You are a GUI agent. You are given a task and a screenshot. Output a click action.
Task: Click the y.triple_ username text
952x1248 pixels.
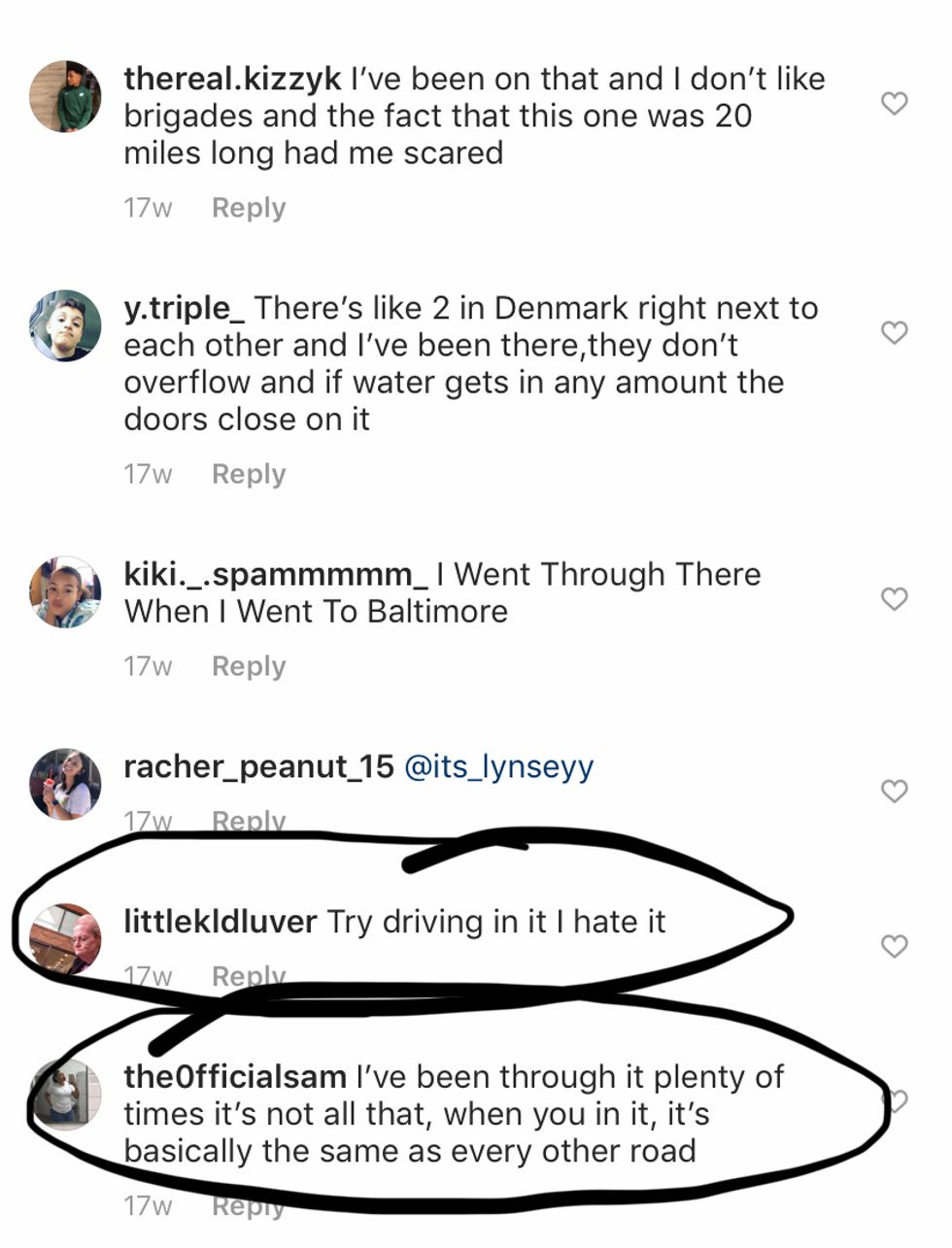(185, 309)
